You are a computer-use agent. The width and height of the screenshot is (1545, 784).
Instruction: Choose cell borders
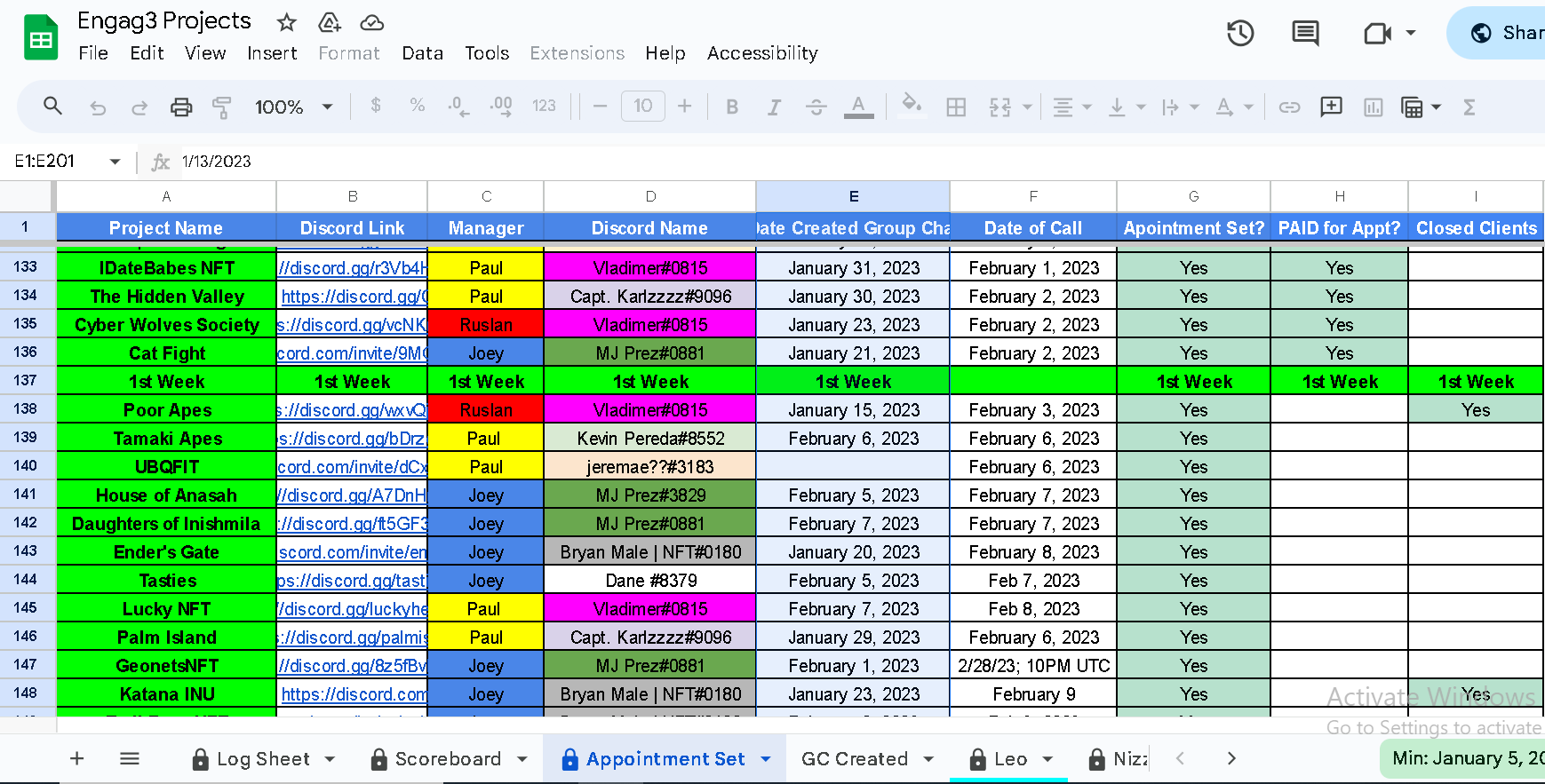(956, 107)
